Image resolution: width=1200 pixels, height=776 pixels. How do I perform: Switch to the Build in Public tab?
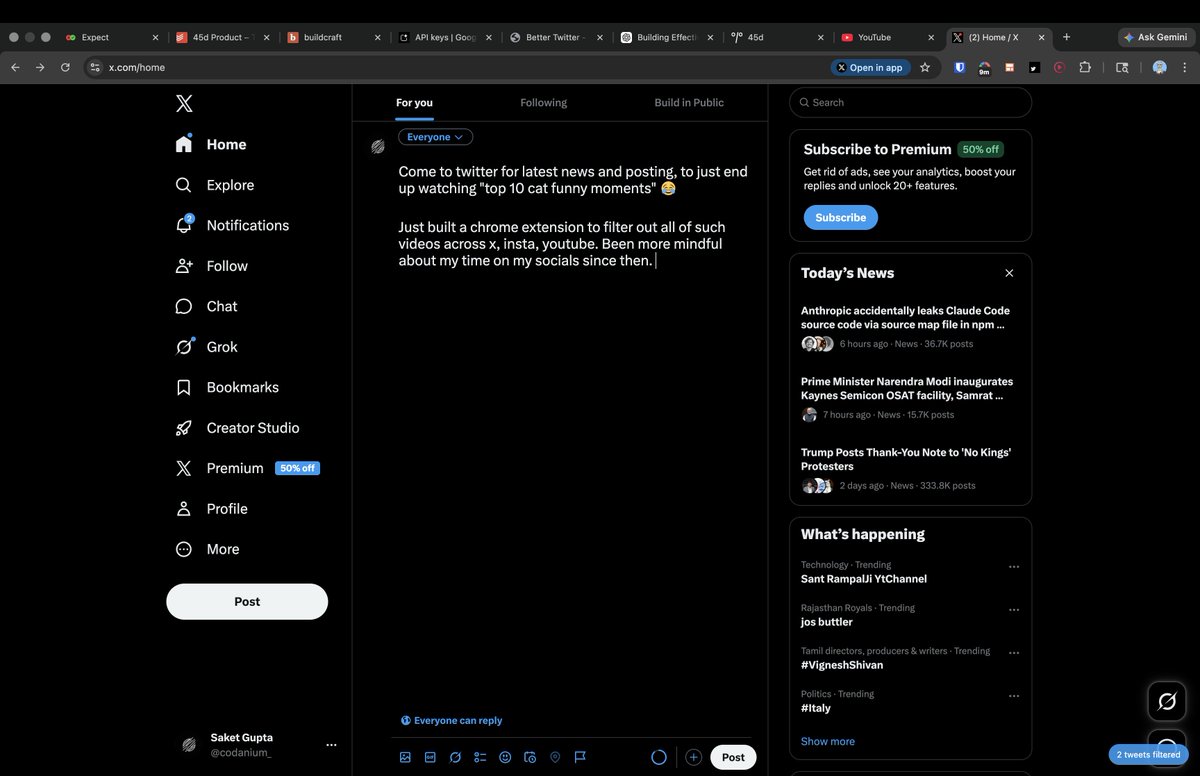click(689, 103)
